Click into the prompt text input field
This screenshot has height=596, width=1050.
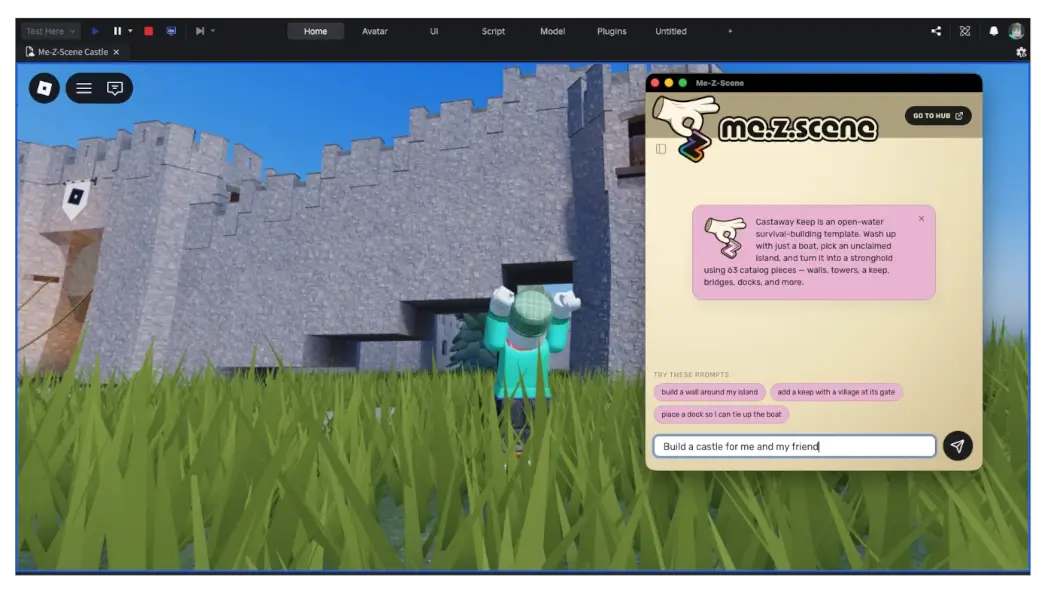click(794, 446)
